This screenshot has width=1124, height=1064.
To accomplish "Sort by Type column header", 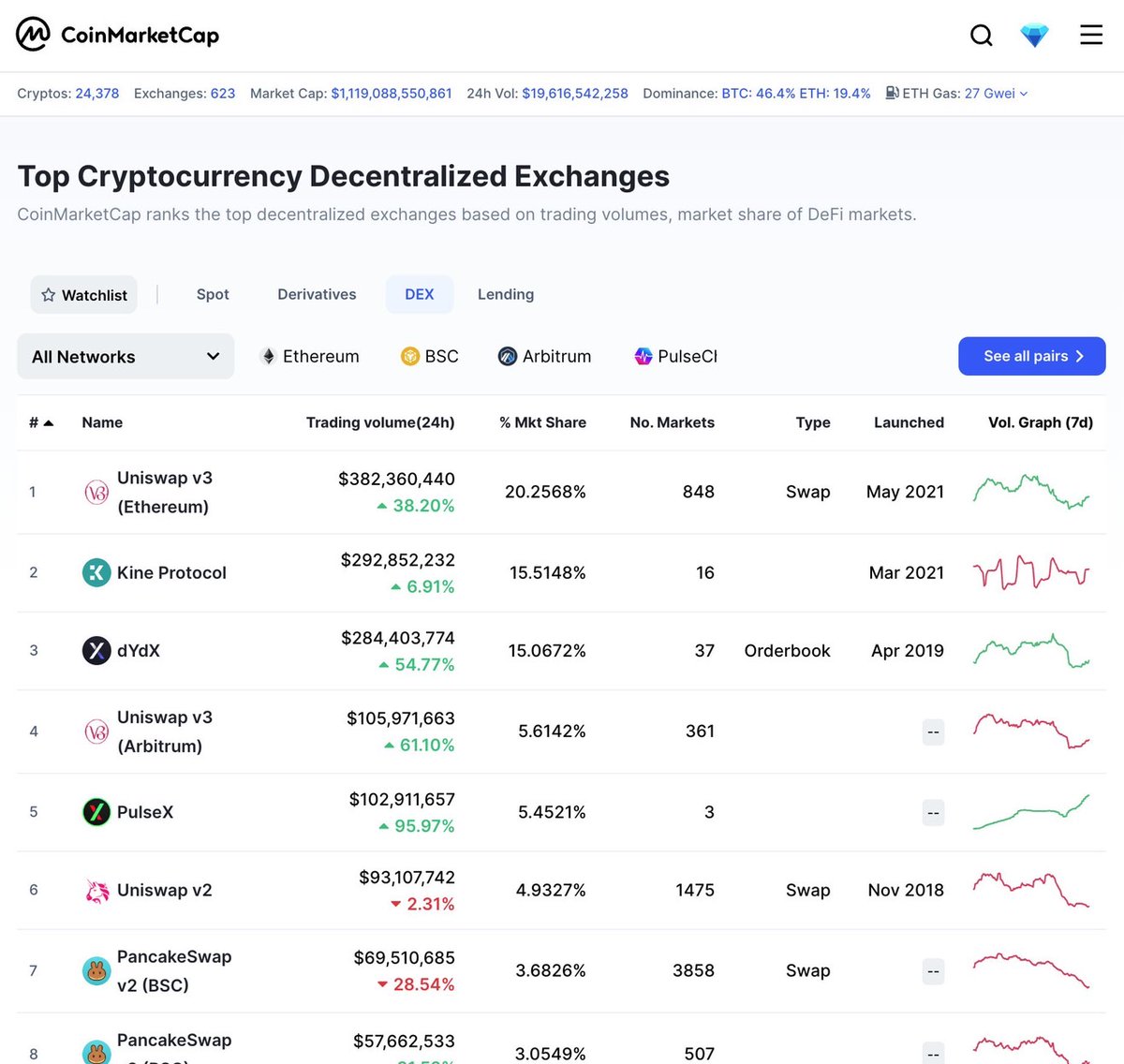I will point(813,422).
